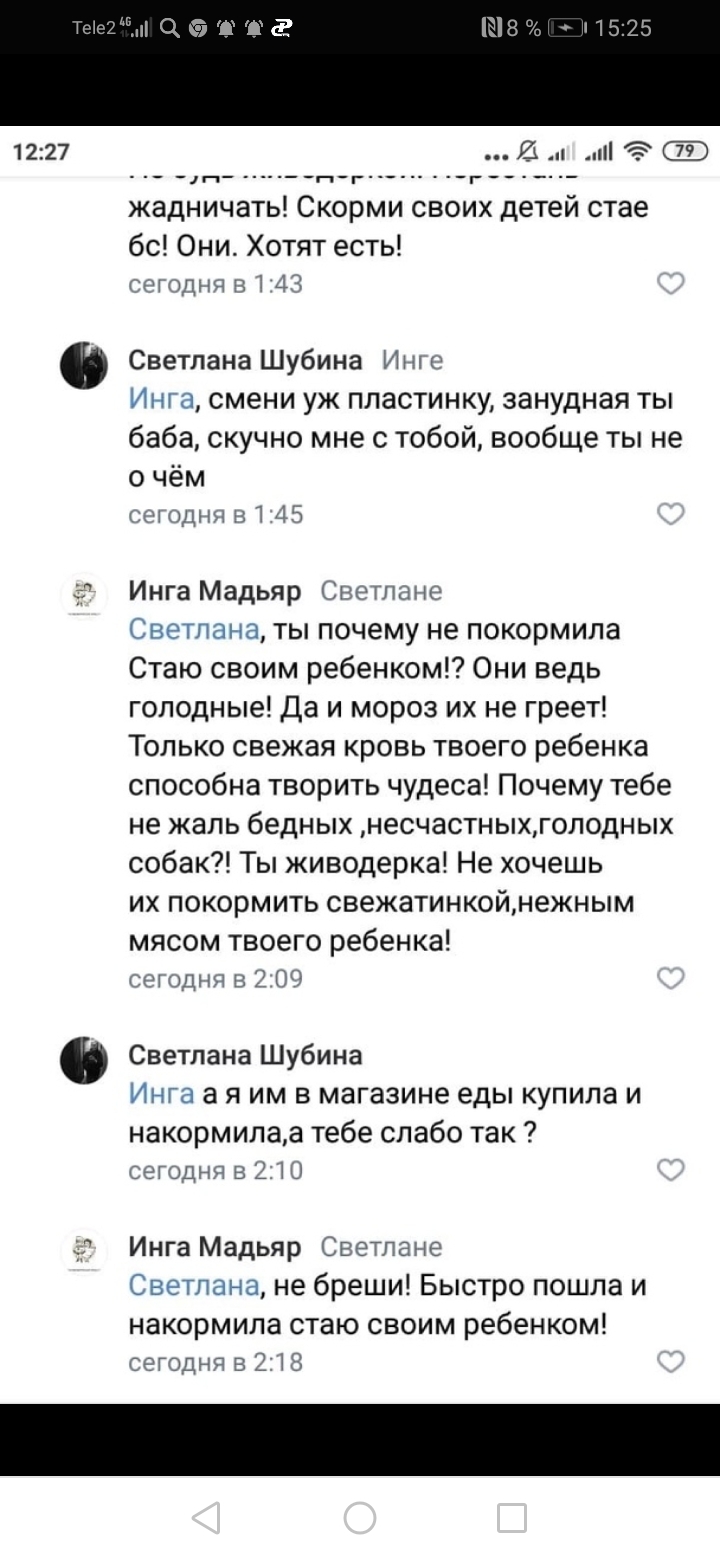720x1560 pixels.
Task: Tap the Android back navigation button
Action: (x=206, y=1518)
